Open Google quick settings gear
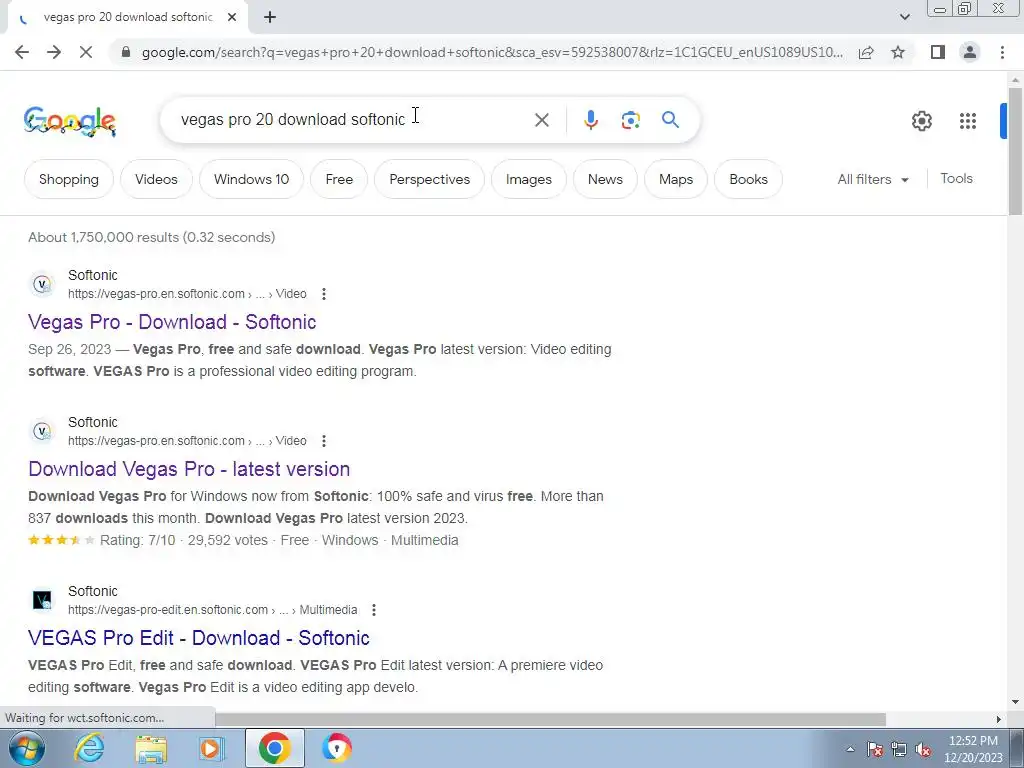1024x768 pixels. point(921,121)
